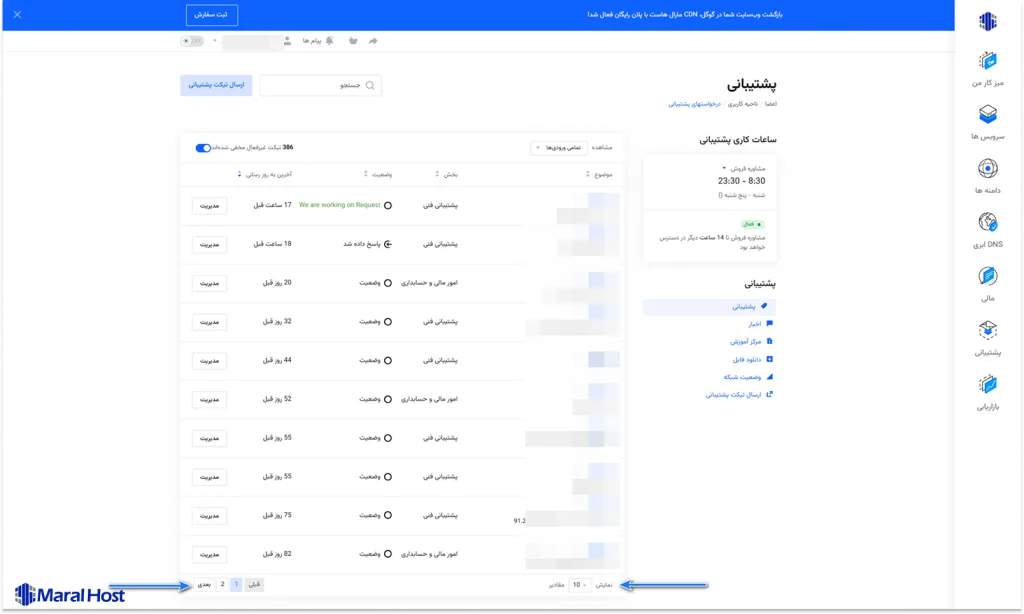Open the shopping basket icon in top bar
1024x614 pixels.
353,40
